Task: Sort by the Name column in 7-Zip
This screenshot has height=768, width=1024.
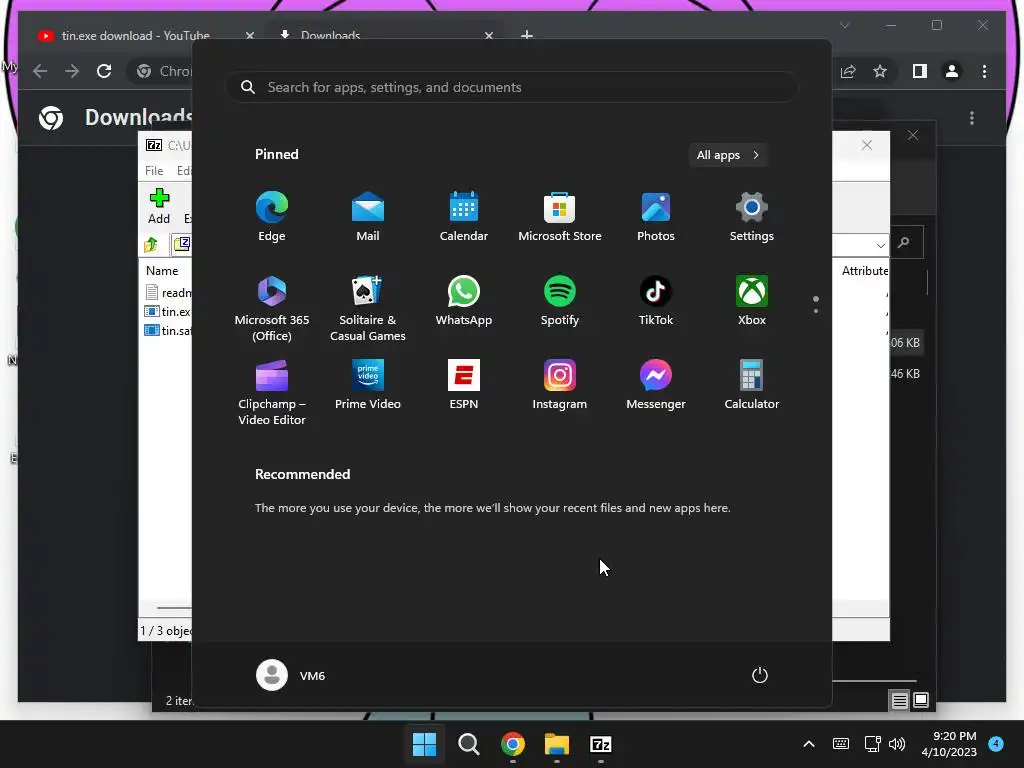Action: [x=162, y=270]
